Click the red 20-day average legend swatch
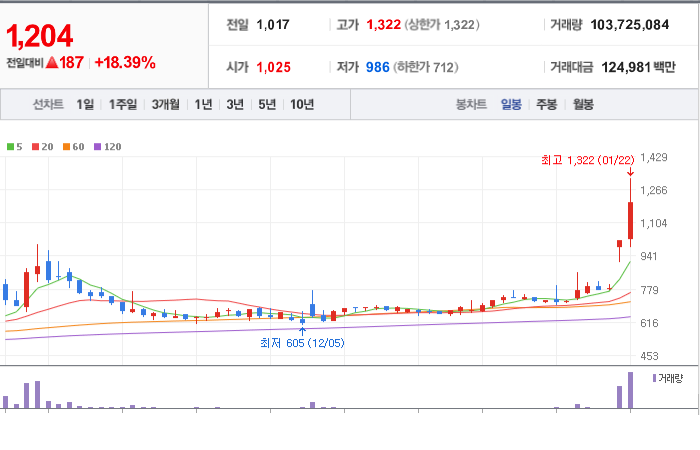Screen dimensions: 700x450 [35, 146]
